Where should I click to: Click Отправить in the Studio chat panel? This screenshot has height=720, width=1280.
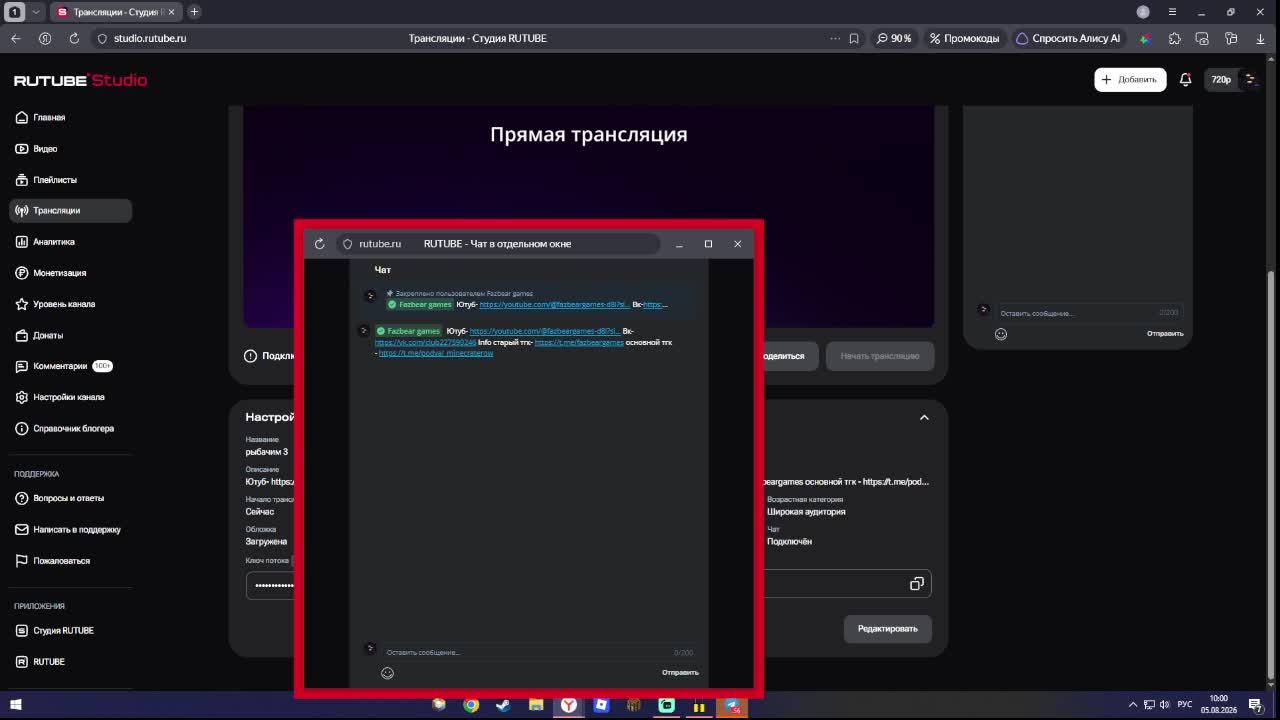(x=1165, y=333)
